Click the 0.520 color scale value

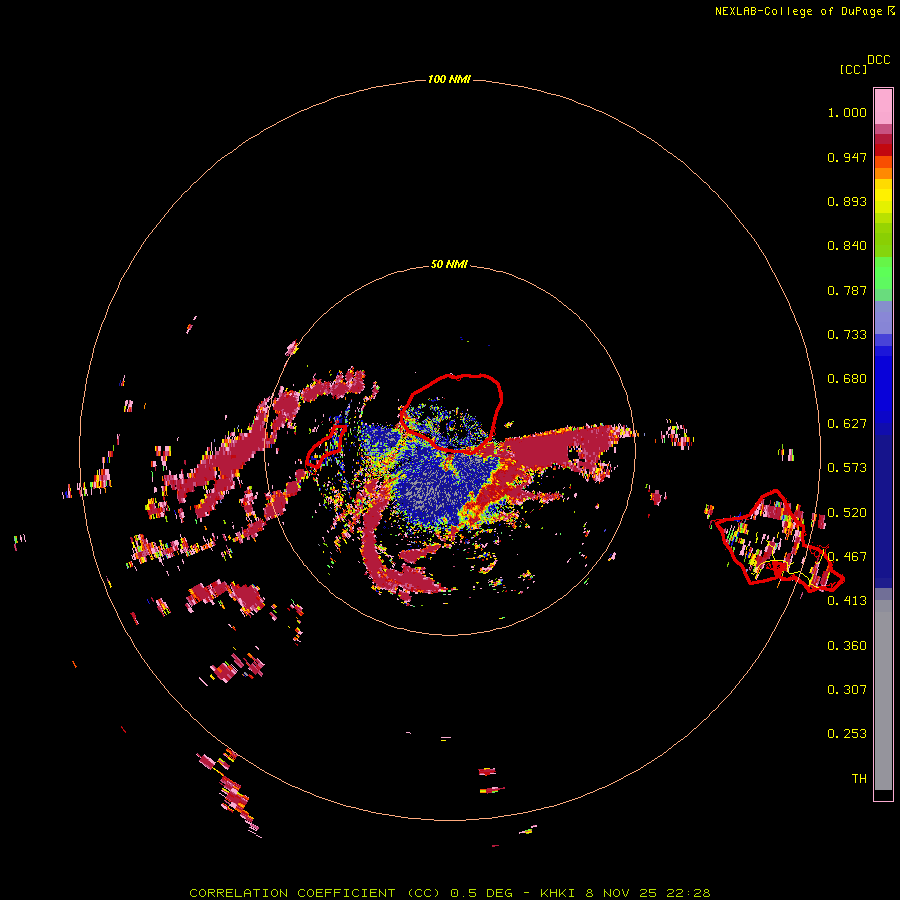pyautogui.click(x=847, y=513)
